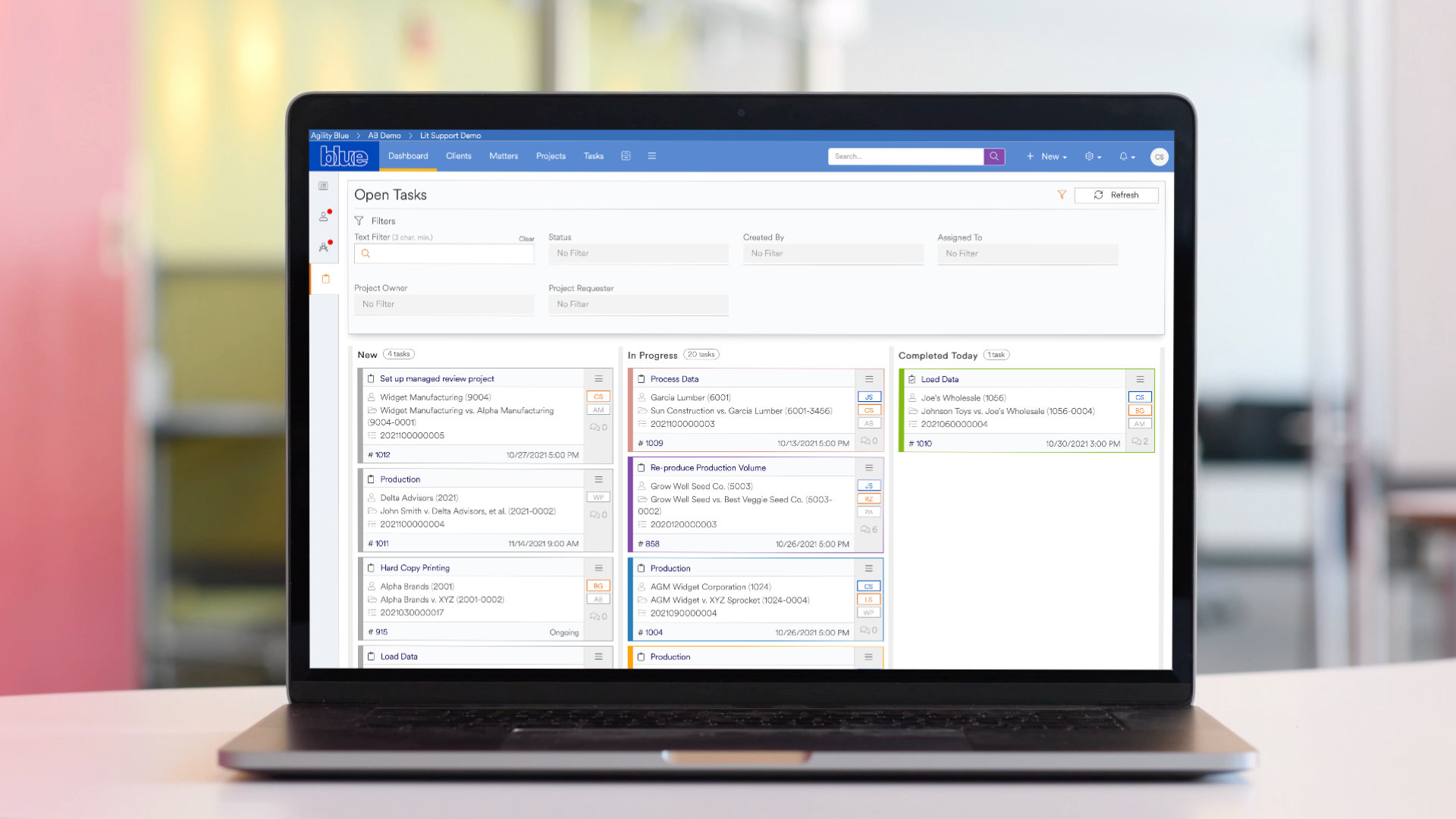Image resolution: width=1456 pixels, height=819 pixels.
Task: Go to the Clients tab
Action: (x=459, y=156)
